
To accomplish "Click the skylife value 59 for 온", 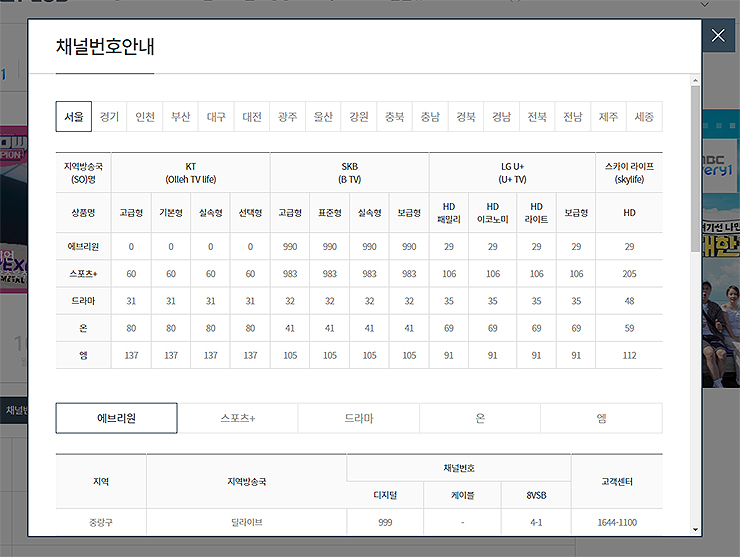I will tap(629, 328).
